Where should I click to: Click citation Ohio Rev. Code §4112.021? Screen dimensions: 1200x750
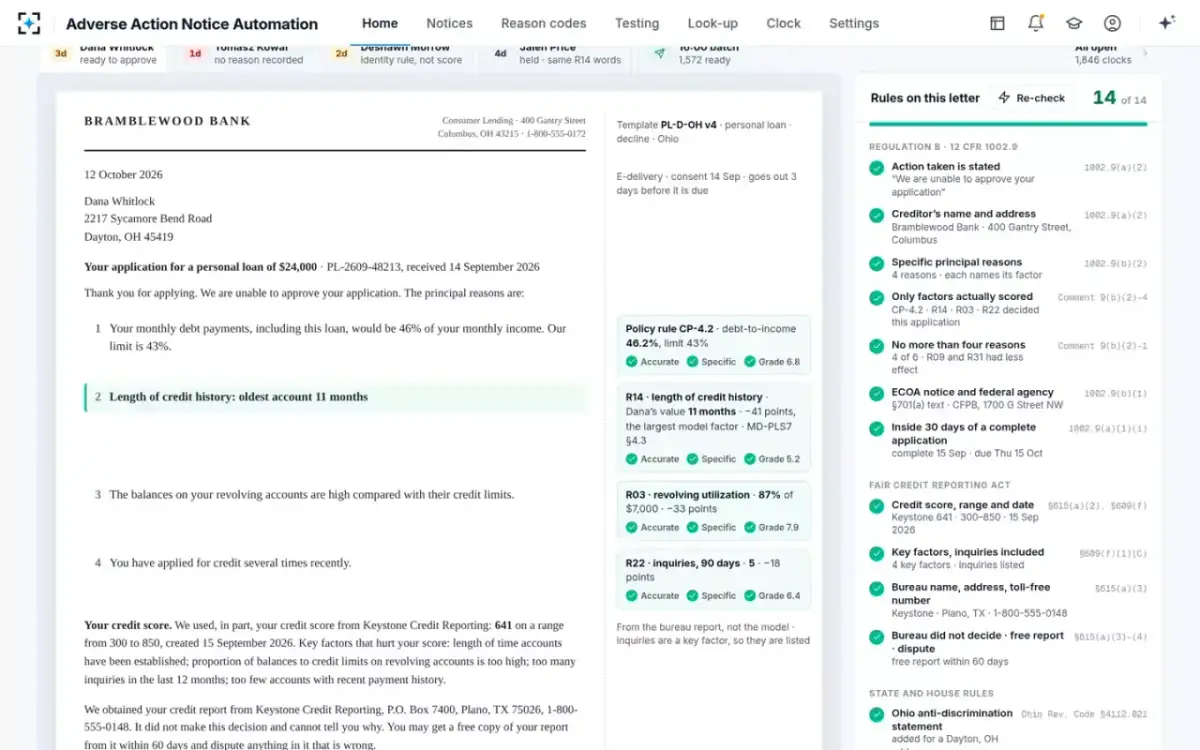1084,714
